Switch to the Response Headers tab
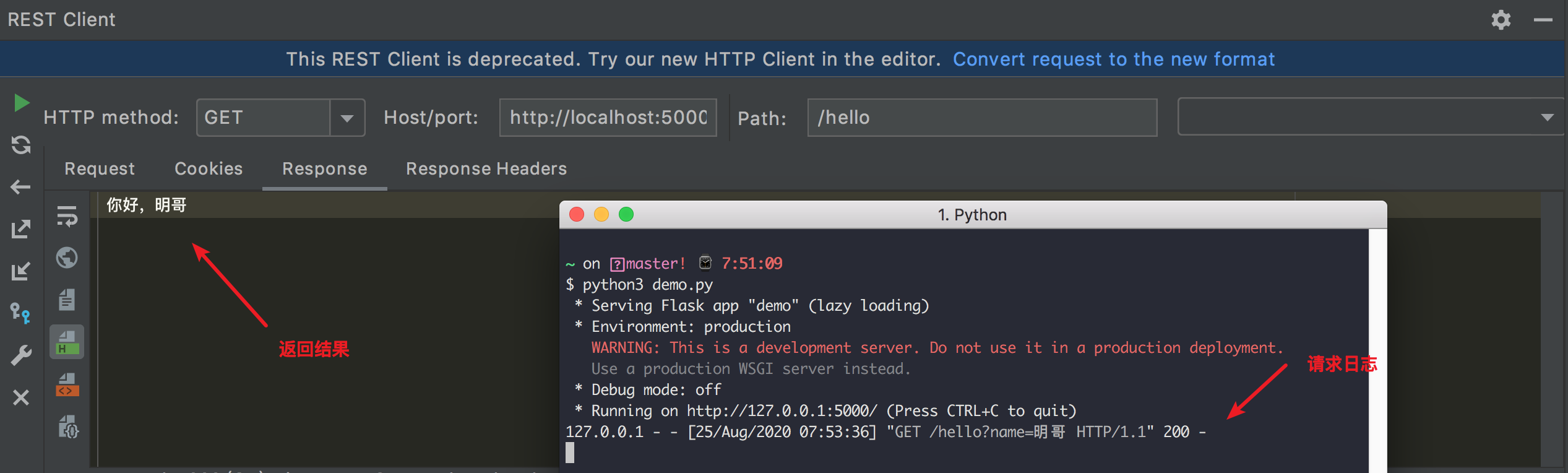Screen dimensions: 1568x473 486,169
